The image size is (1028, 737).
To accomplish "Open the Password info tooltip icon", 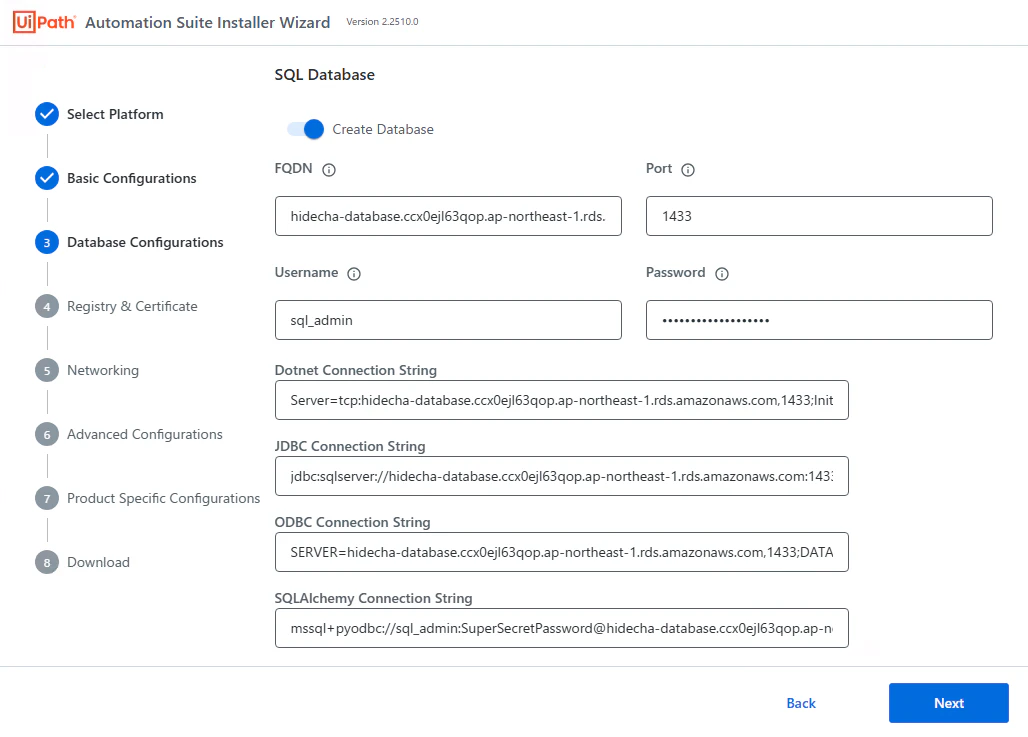I will coord(722,273).
